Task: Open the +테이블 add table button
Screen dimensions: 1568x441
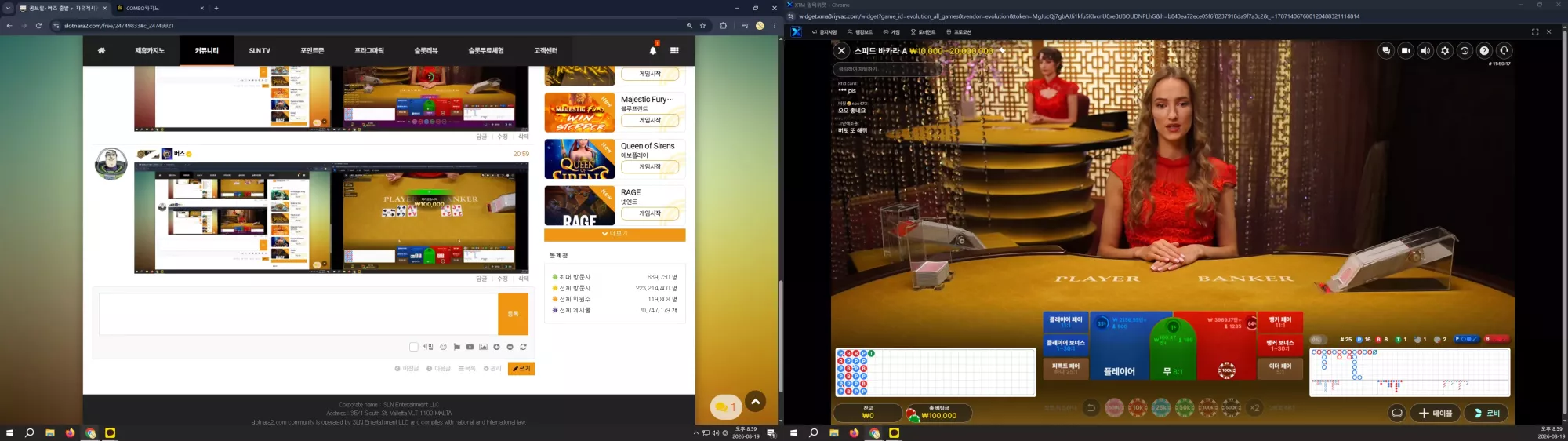Action: point(1435,413)
